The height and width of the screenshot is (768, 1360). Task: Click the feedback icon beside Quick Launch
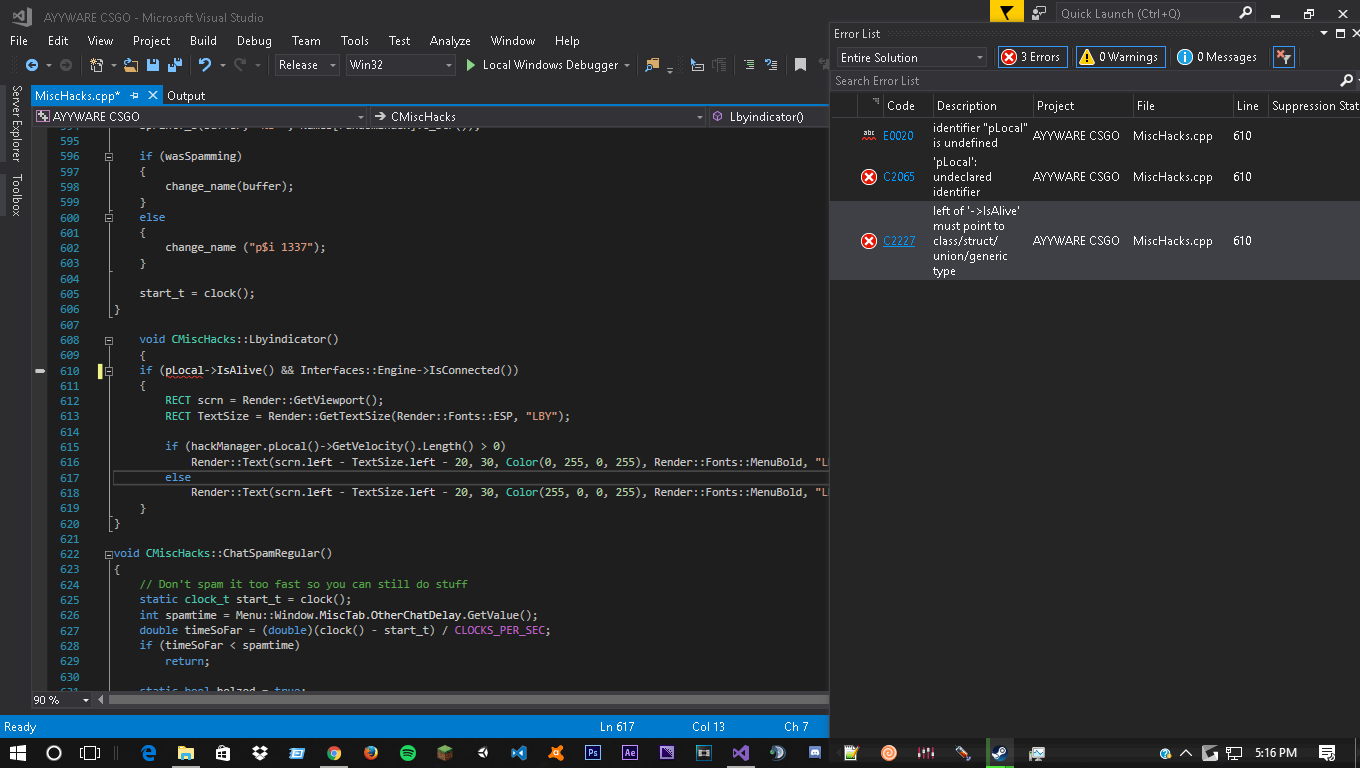pyautogui.click(x=1039, y=13)
